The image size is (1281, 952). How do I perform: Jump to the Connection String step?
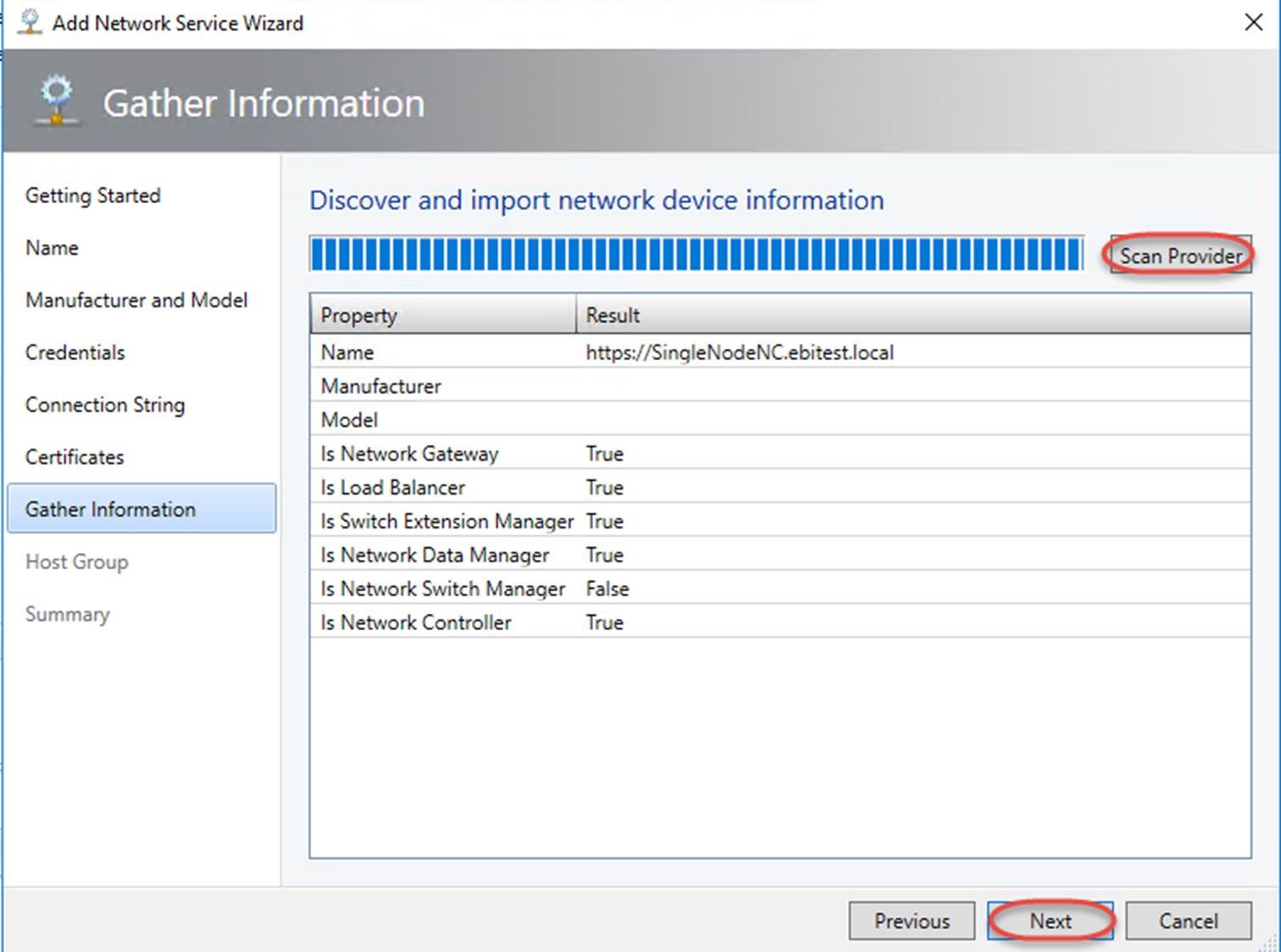105,405
